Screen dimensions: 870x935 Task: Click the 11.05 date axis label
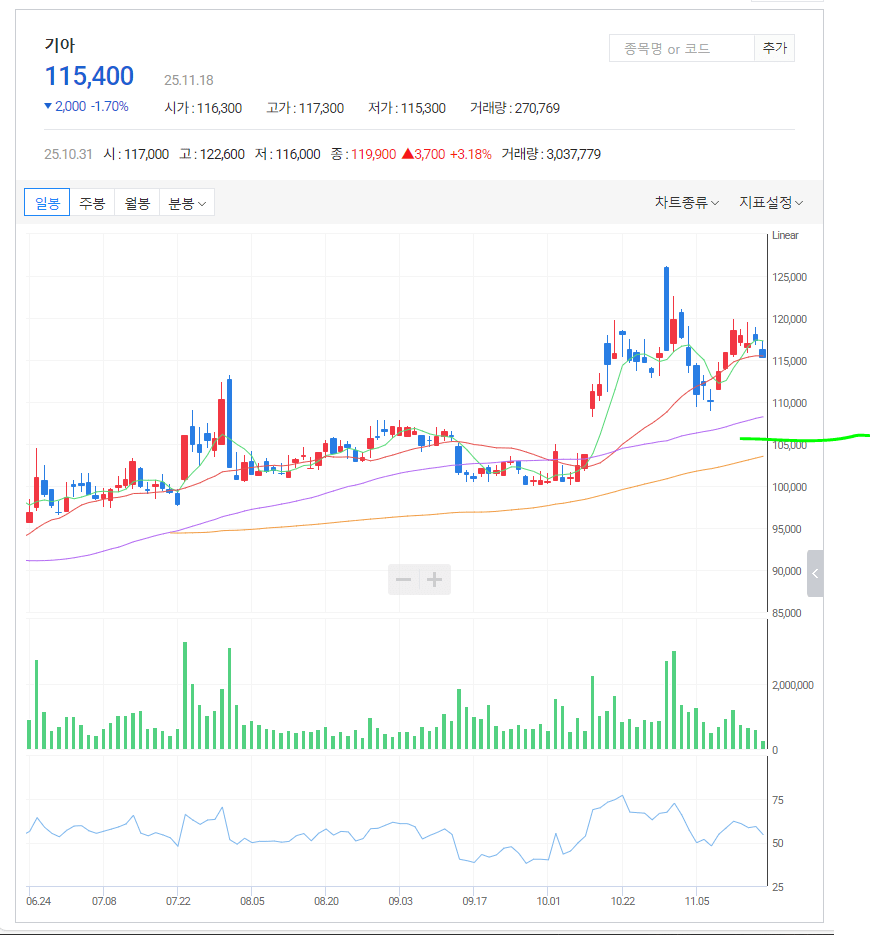pos(697,901)
